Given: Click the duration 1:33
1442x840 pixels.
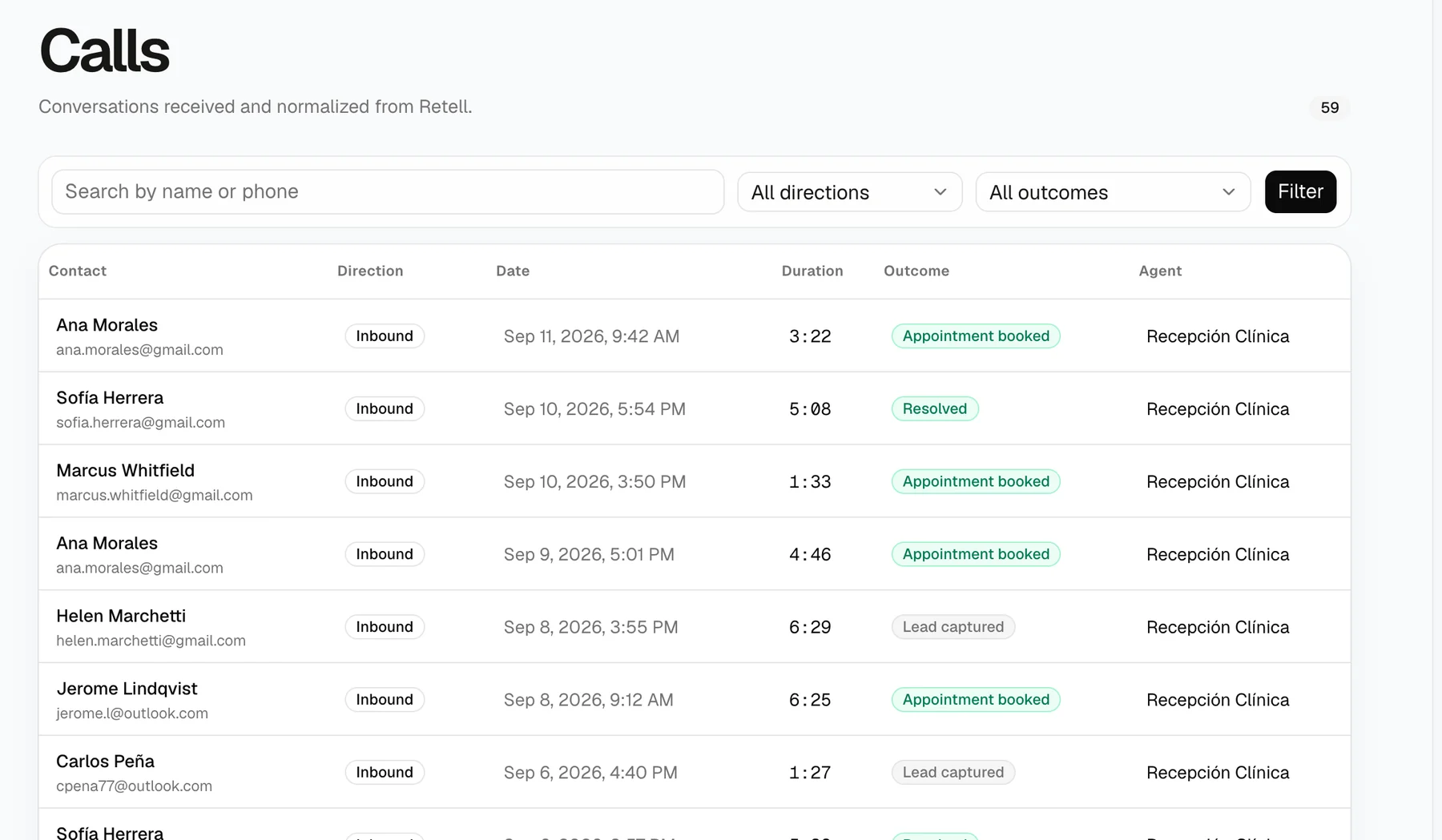Looking at the screenshot, I should click(x=810, y=482).
